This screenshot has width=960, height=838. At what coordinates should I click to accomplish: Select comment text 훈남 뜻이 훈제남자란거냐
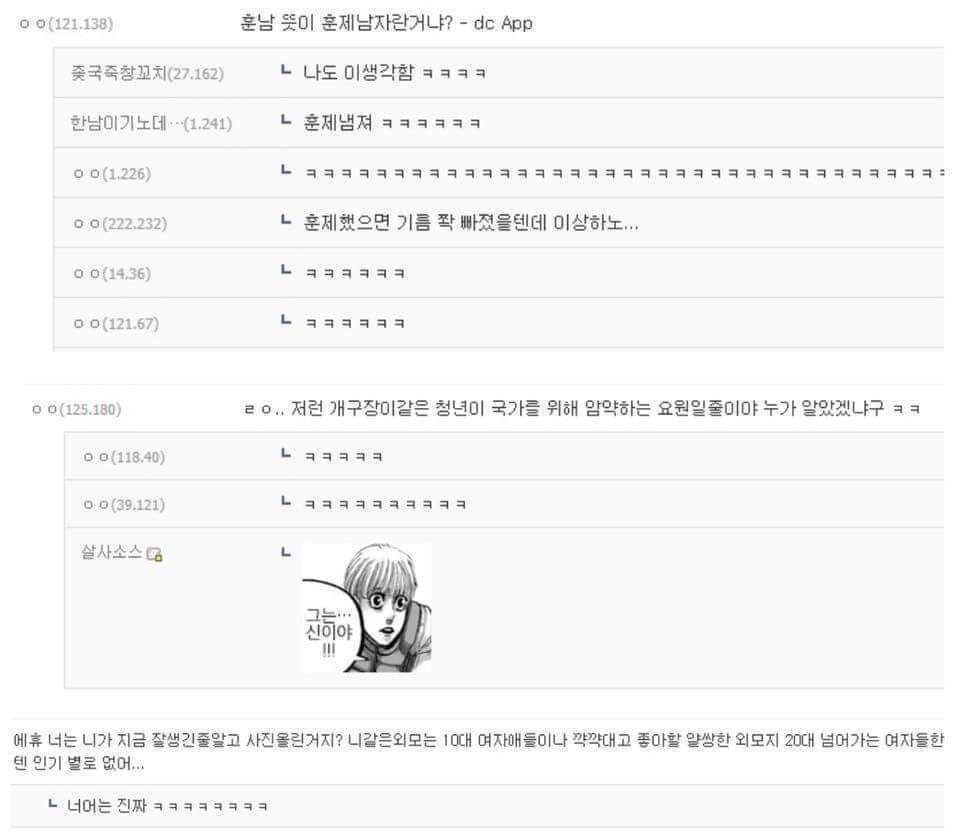tap(346, 23)
